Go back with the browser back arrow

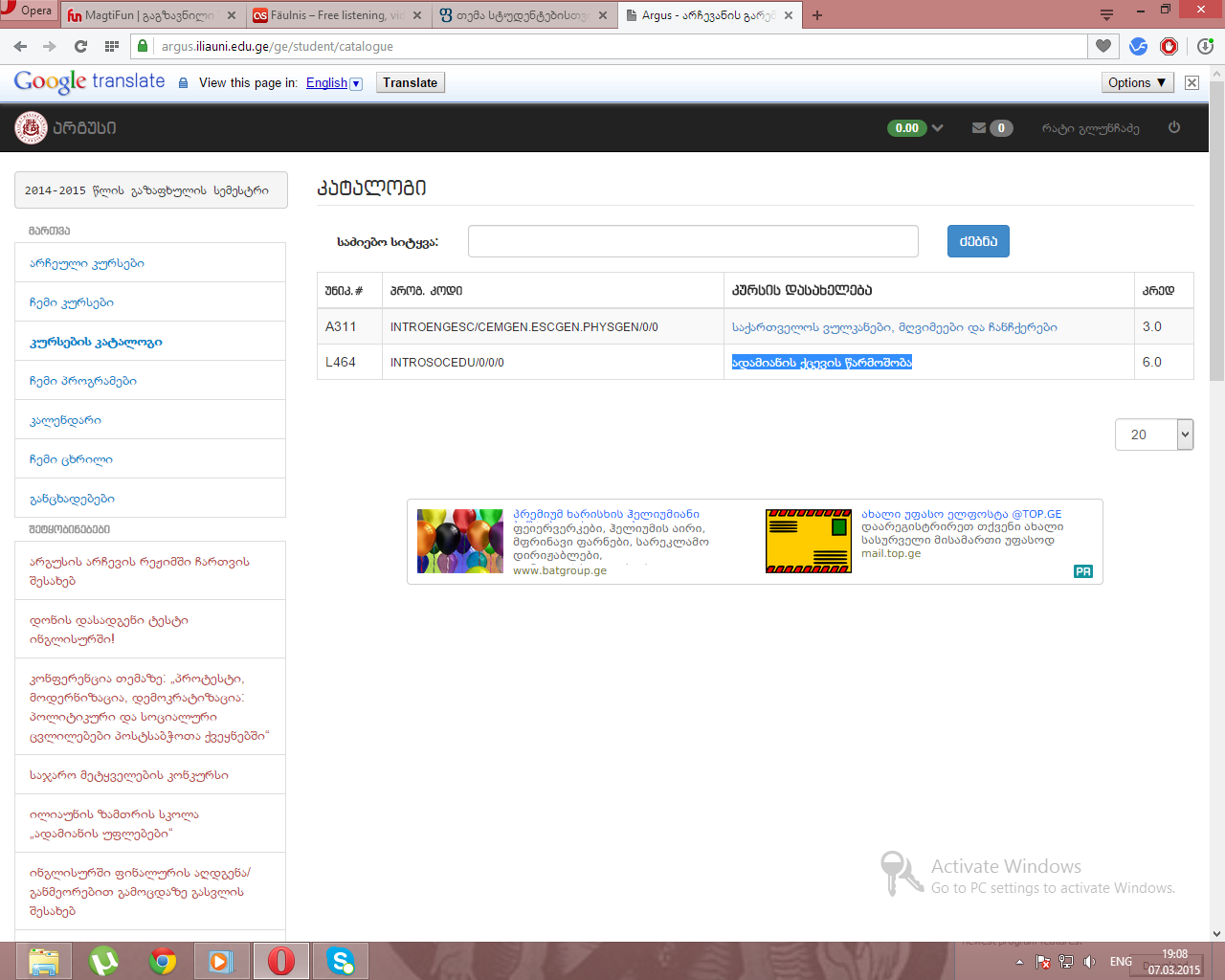coord(20,46)
